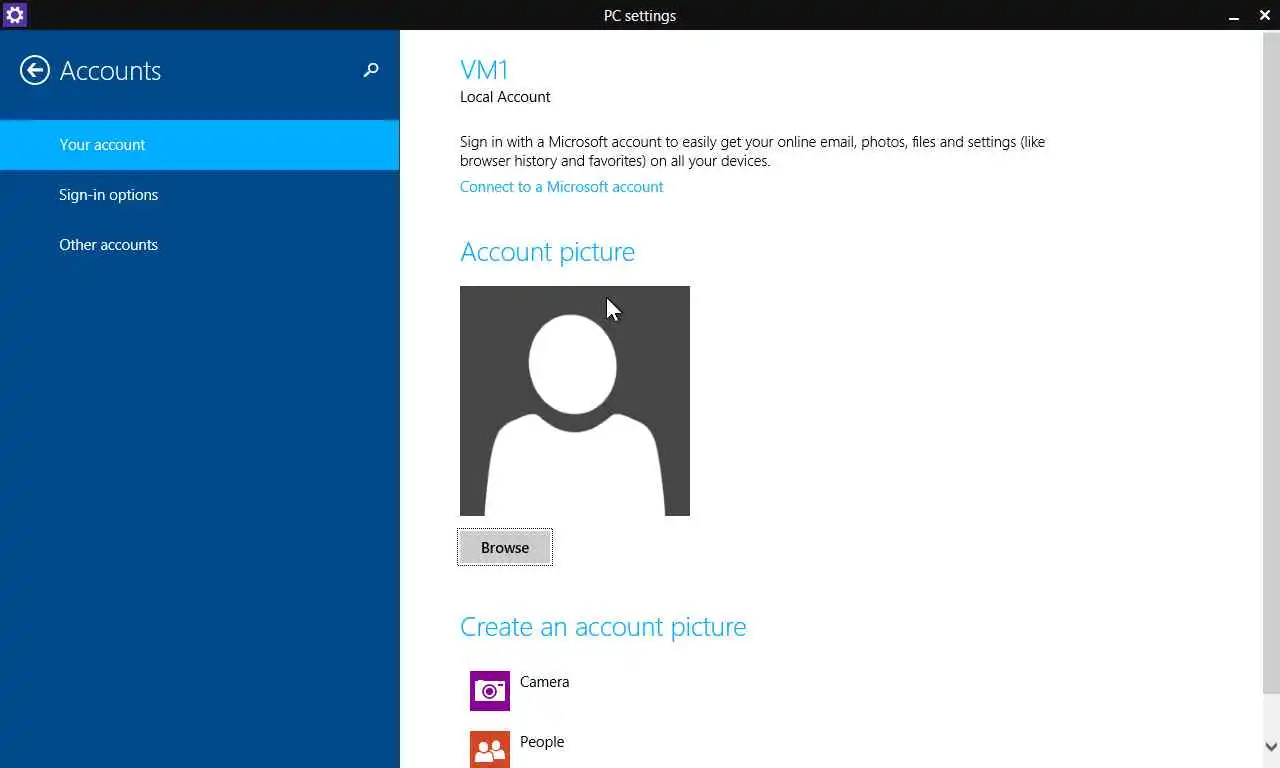1280x768 pixels.
Task: Switch to Other accounts
Action: point(200,245)
